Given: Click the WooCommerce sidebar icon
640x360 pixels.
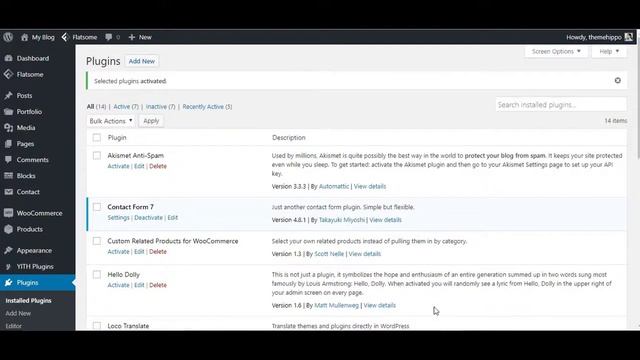Looking at the screenshot, I should coord(8,213).
